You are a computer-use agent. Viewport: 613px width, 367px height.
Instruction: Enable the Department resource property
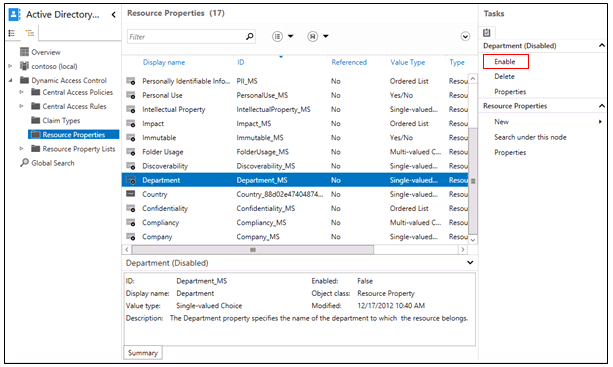[505, 62]
